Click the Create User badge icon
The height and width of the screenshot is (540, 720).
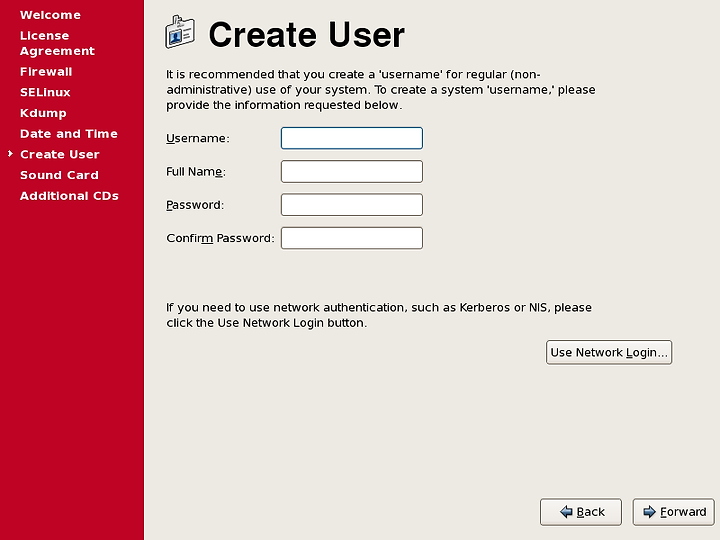coord(180,32)
